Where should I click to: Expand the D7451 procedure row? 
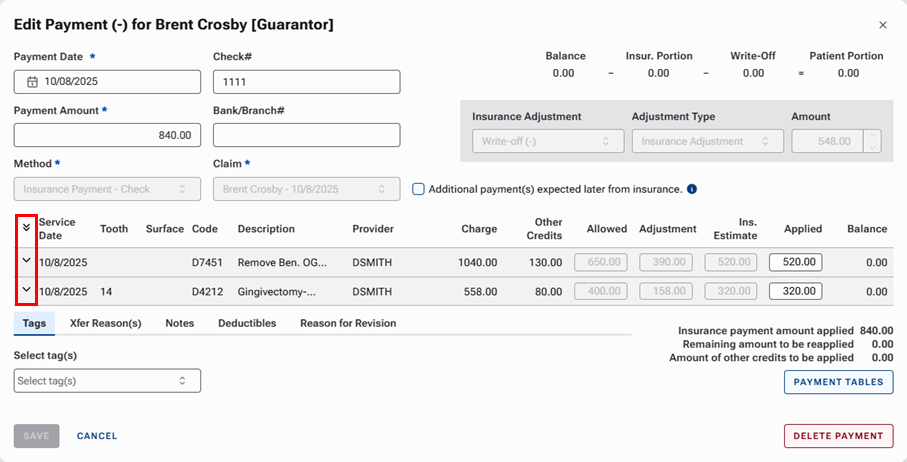tap(26, 262)
